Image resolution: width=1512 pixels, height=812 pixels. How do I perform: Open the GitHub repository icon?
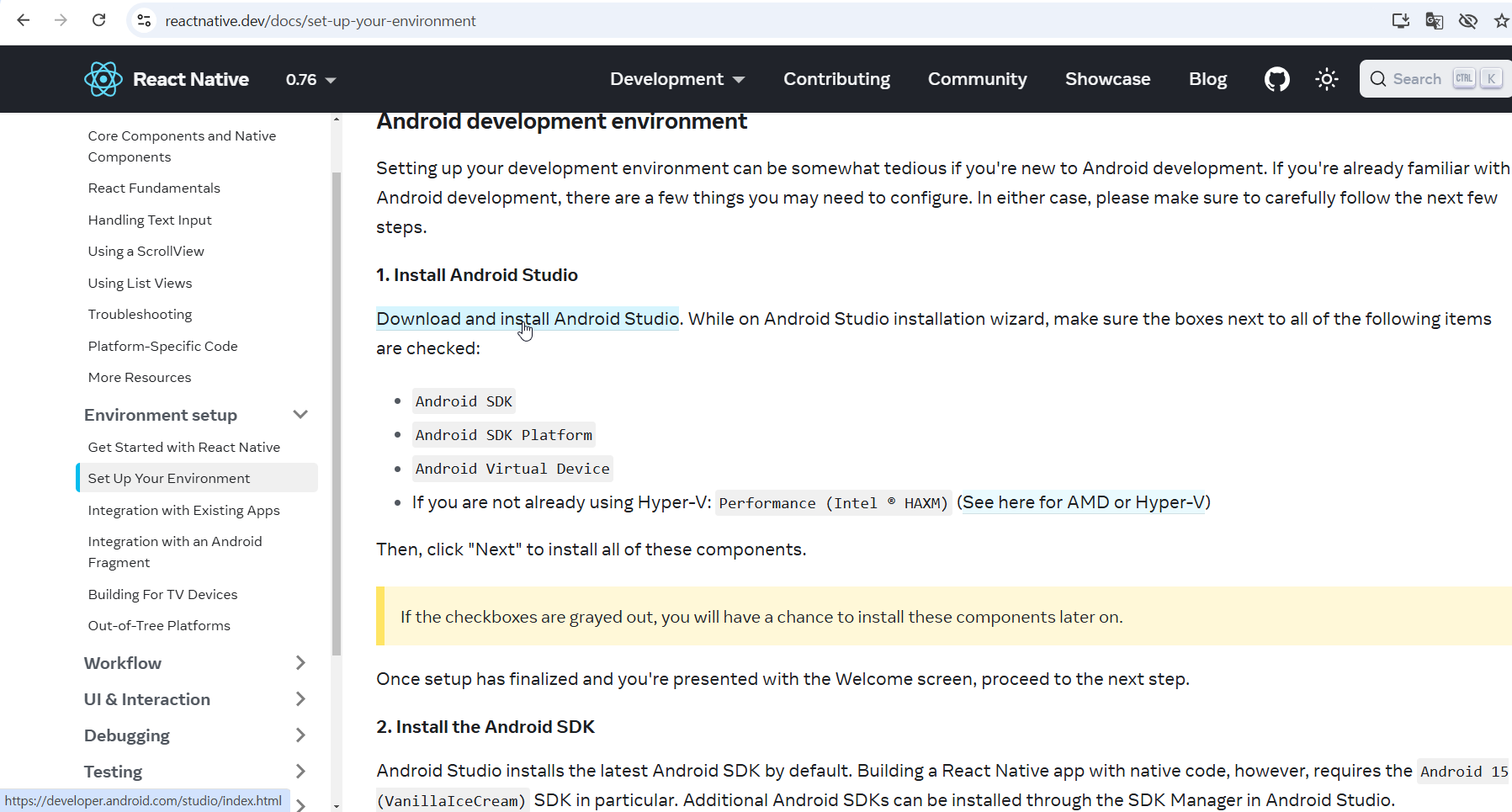[x=1276, y=79]
